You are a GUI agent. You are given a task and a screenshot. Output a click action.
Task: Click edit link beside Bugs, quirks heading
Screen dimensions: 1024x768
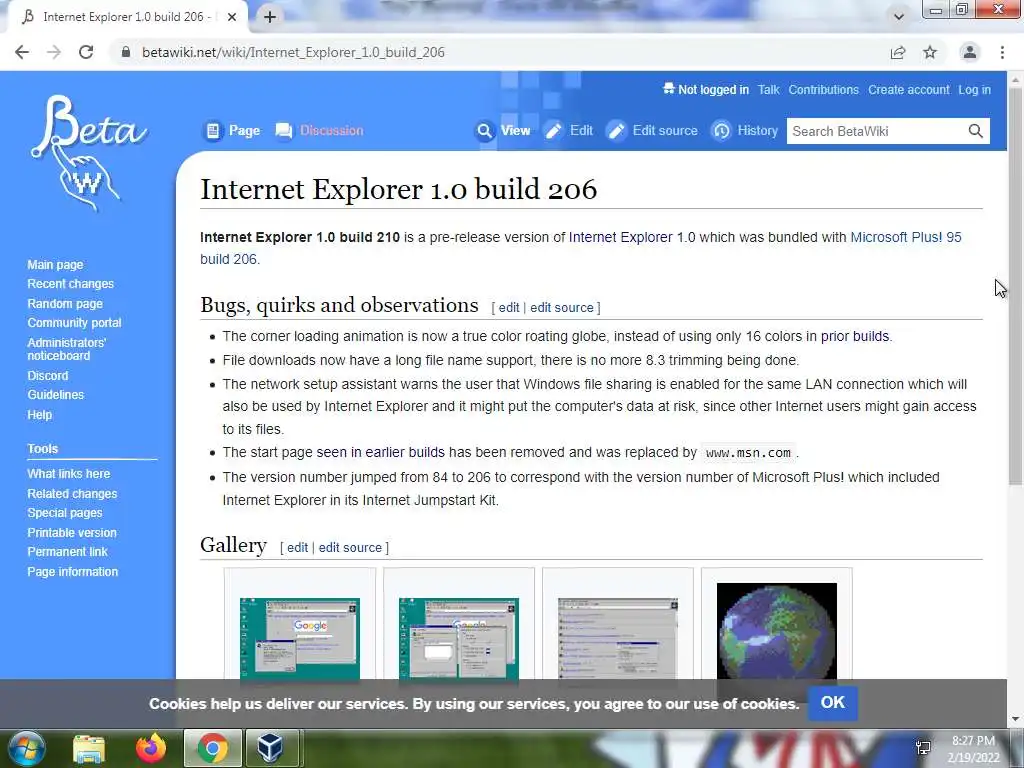click(x=509, y=308)
